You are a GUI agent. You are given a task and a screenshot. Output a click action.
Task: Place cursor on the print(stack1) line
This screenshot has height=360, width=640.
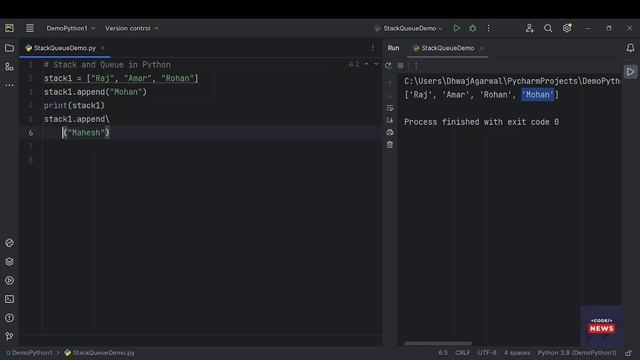coord(74,106)
